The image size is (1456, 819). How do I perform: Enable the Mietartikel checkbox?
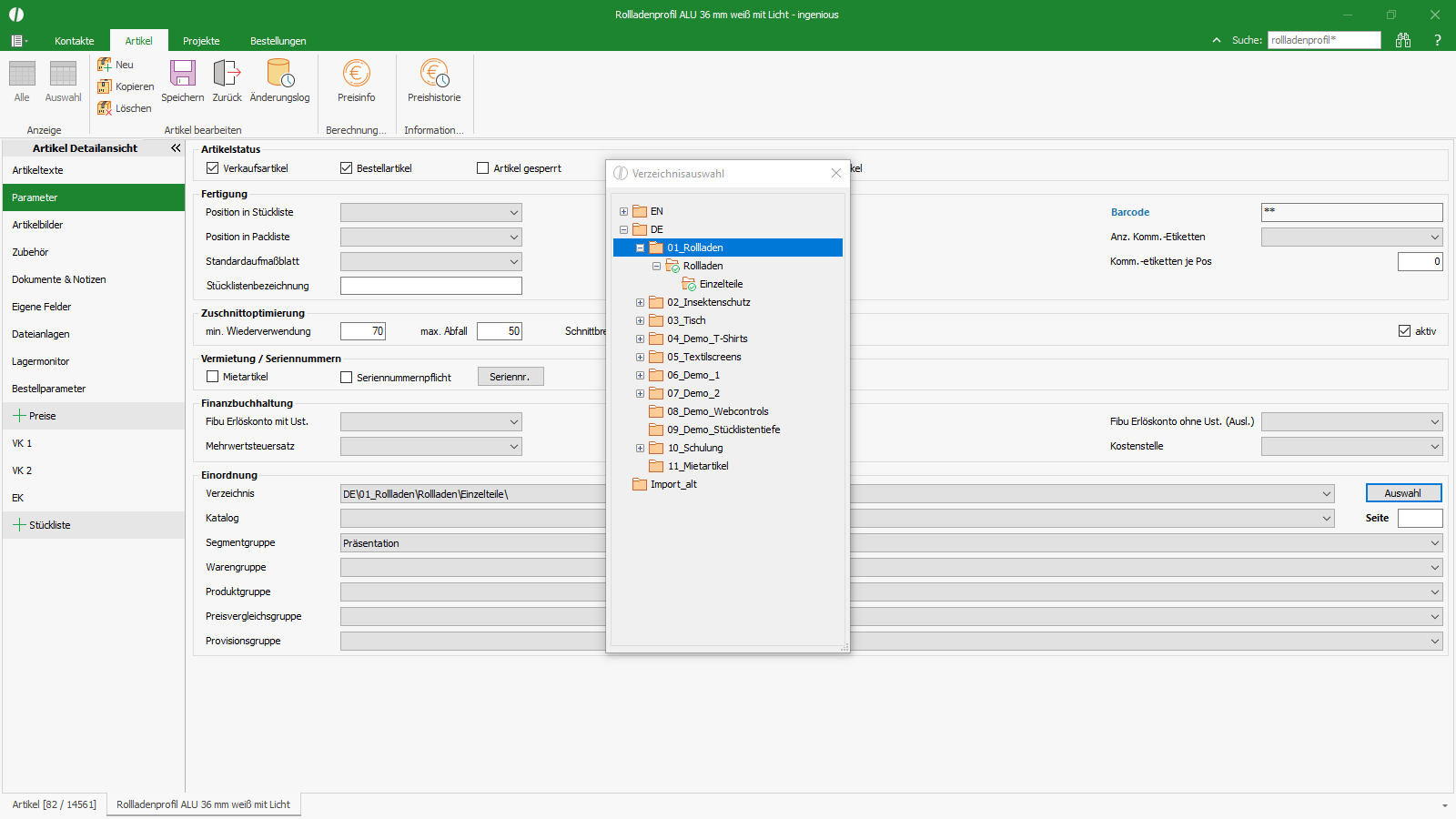[213, 377]
